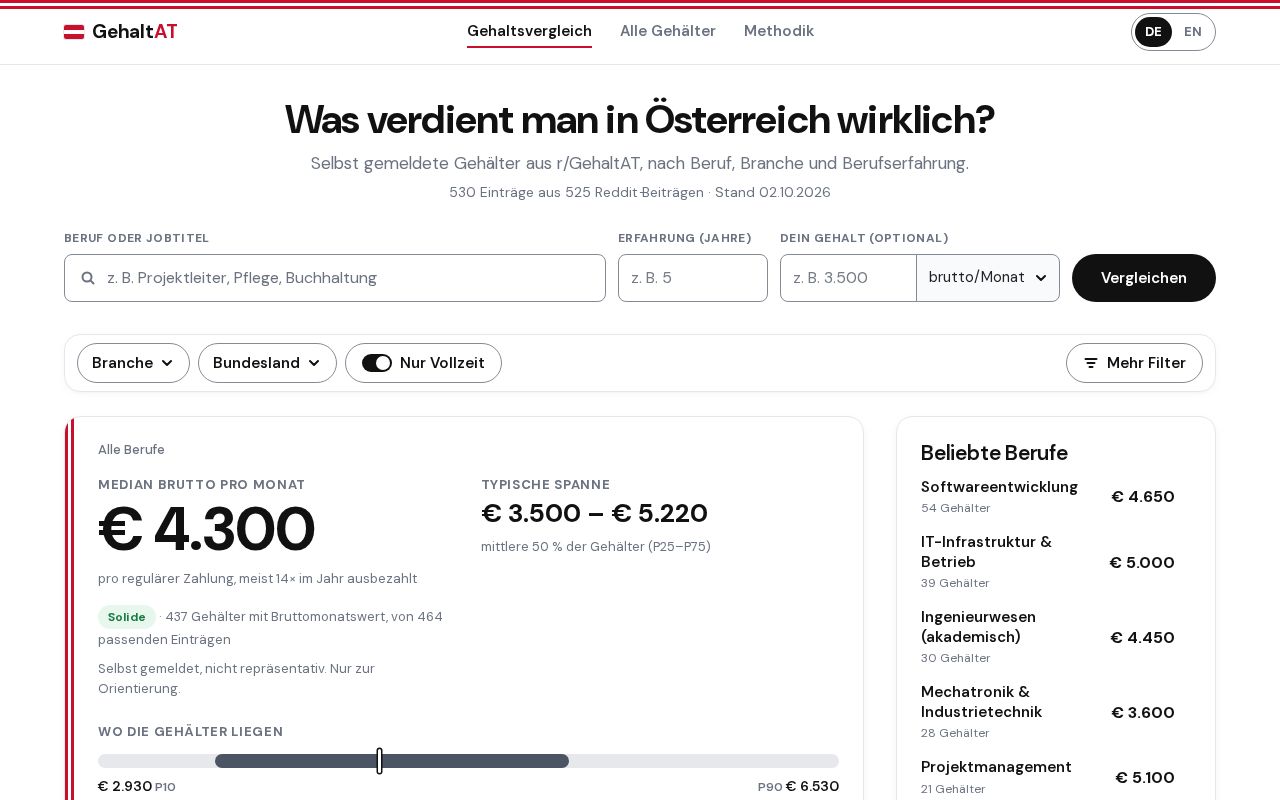Screen dimensions: 1280x800
Task: Select IT-Infrastruktur & Betrieb entry
Action: click(1048, 562)
